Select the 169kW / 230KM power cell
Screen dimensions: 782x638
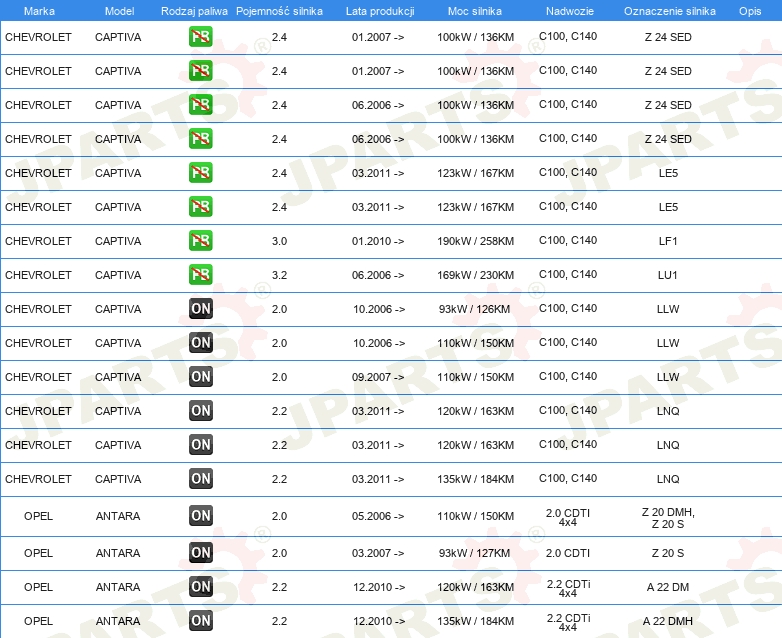(475, 275)
